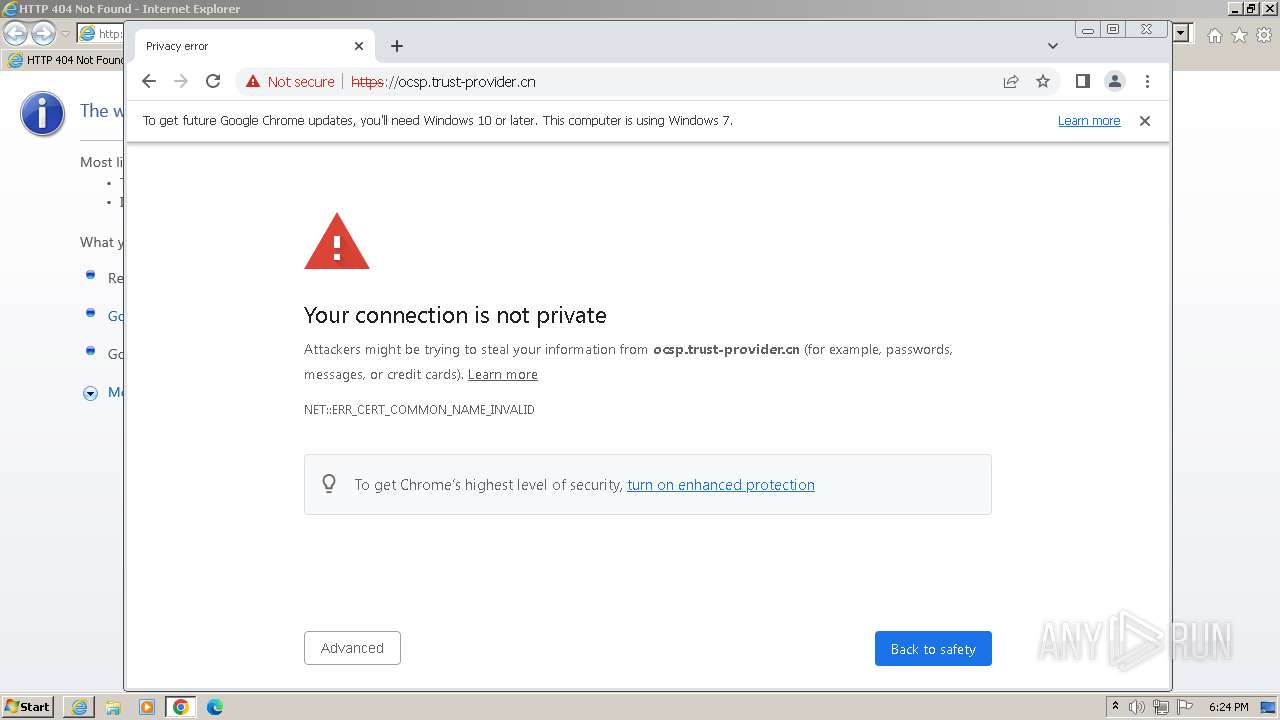Open Action Center flag icon
Image resolution: width=1280 pixels, height=720 pixels.
[1184, 707]
